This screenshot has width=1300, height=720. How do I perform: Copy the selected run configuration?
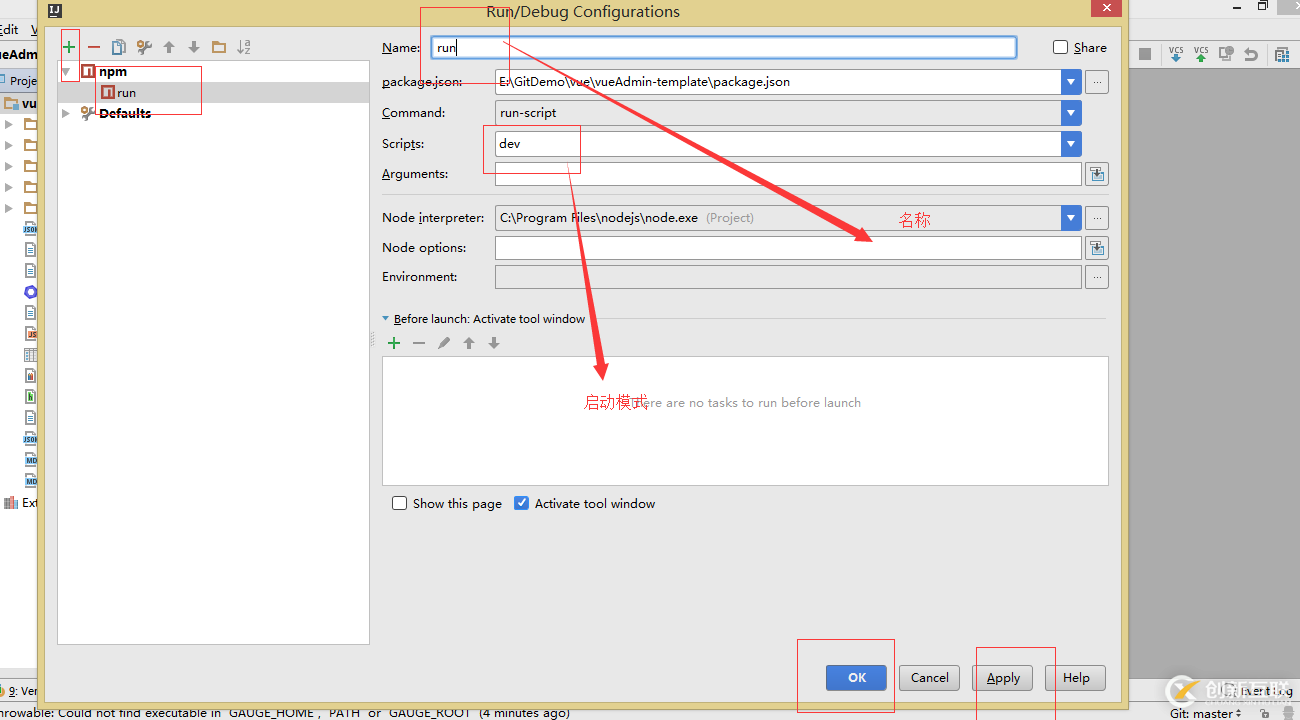tap(119, 47)
